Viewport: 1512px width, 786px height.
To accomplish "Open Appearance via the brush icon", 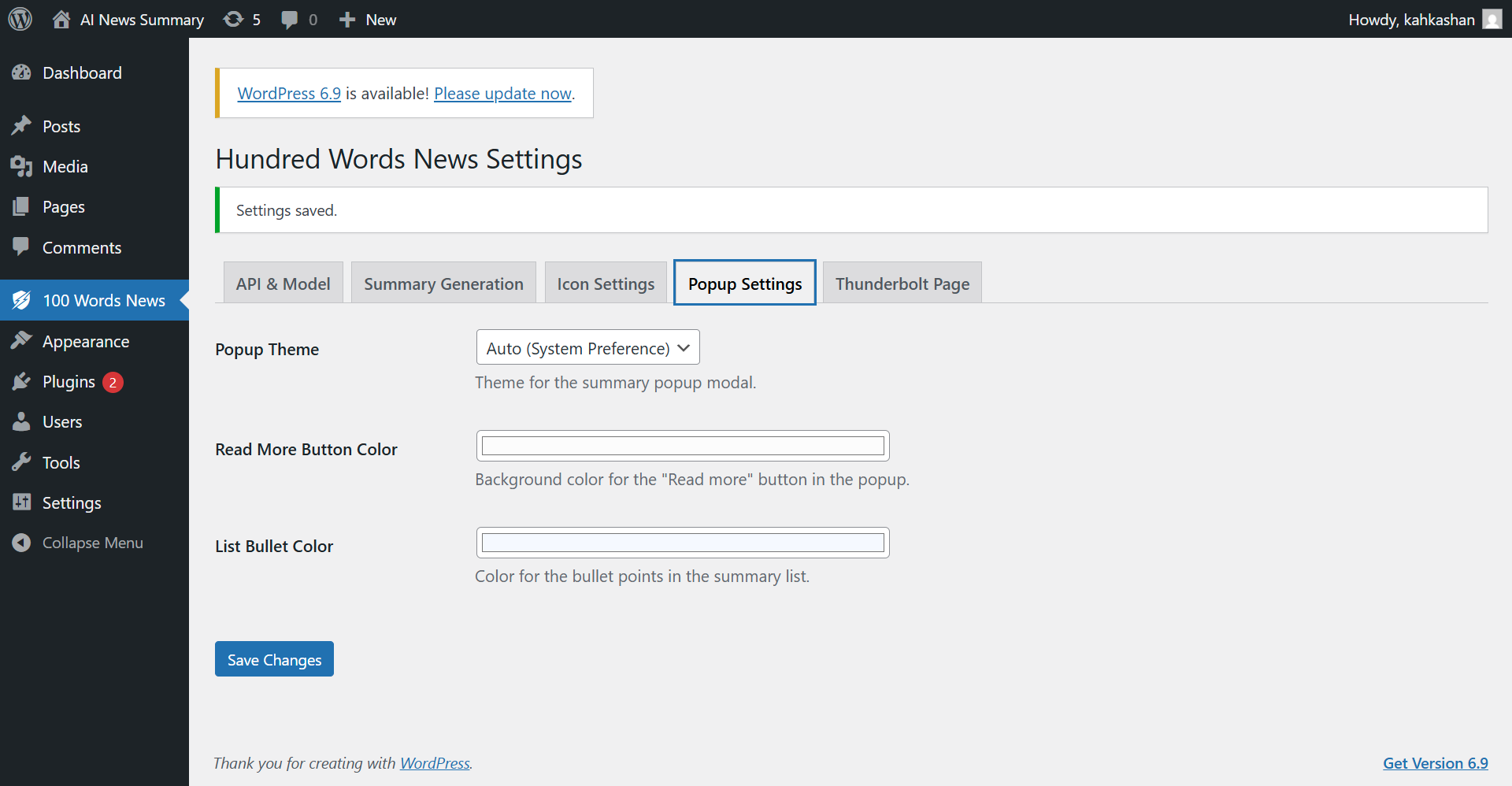I will [x=22, y=341].
